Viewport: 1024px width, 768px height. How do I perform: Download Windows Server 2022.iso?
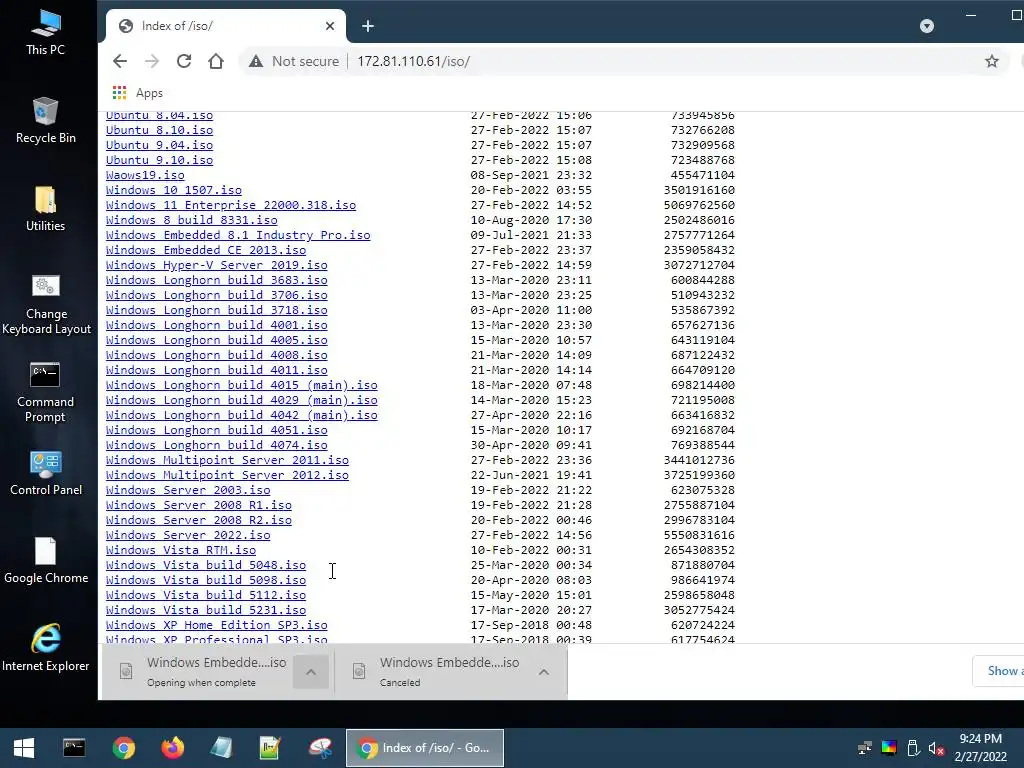click(x=188, y=536)
